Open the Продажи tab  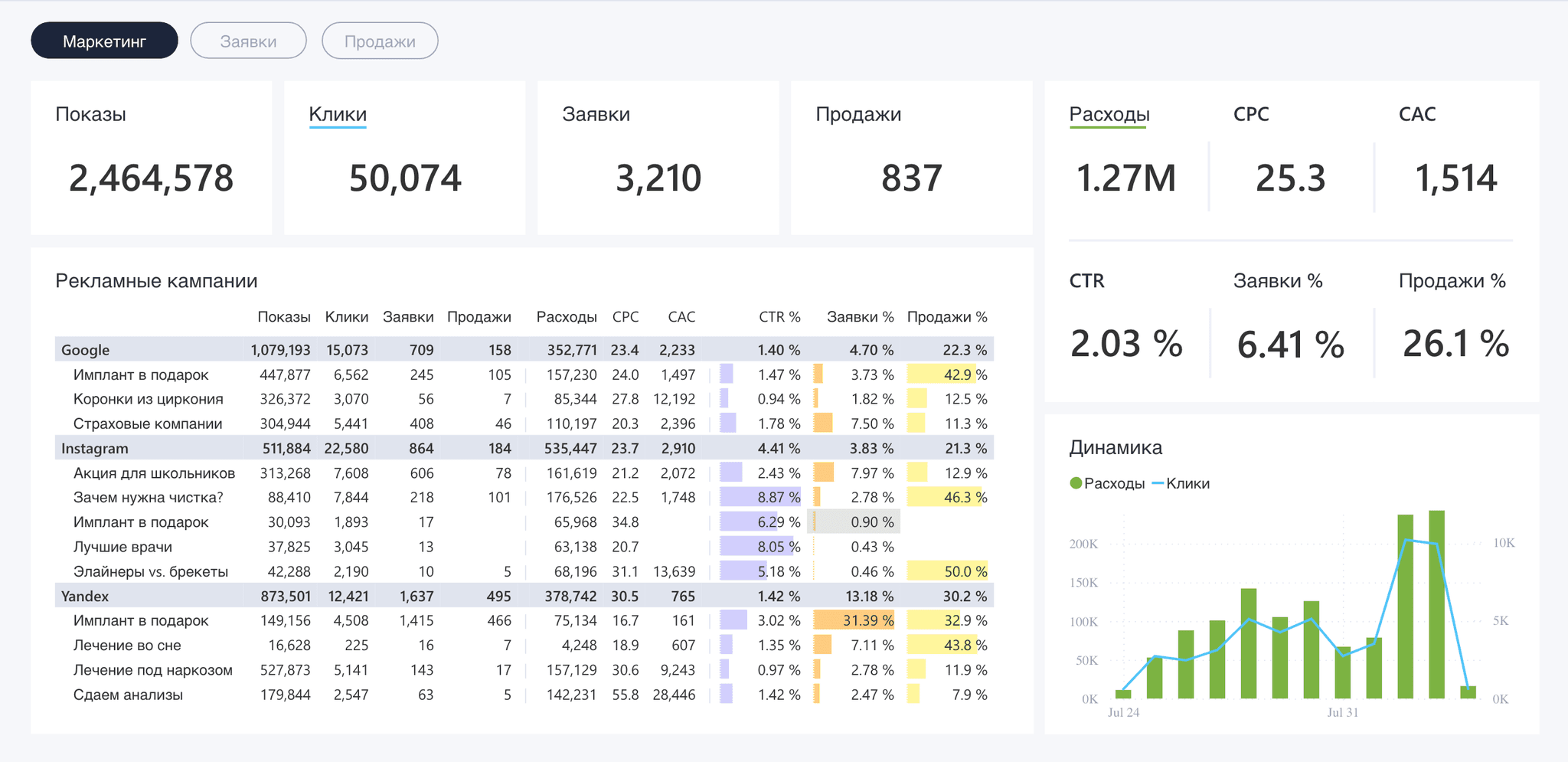(x=380, y=41)
